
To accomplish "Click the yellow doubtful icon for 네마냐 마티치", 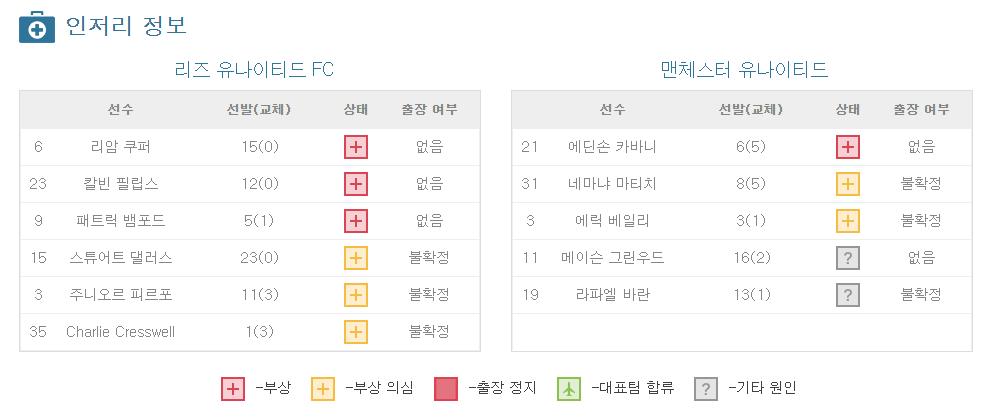I will (848, 184).
